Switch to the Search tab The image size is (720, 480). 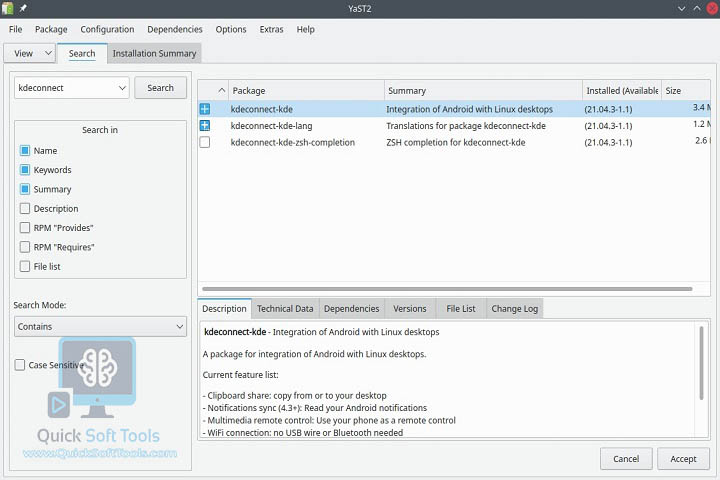pyautogui.click(x=82, y=53)
